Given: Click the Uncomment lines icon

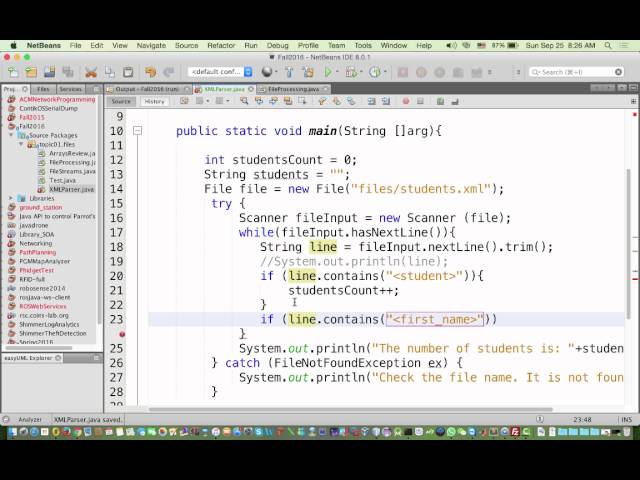Looking at the screenshot, I should [455, 101].
